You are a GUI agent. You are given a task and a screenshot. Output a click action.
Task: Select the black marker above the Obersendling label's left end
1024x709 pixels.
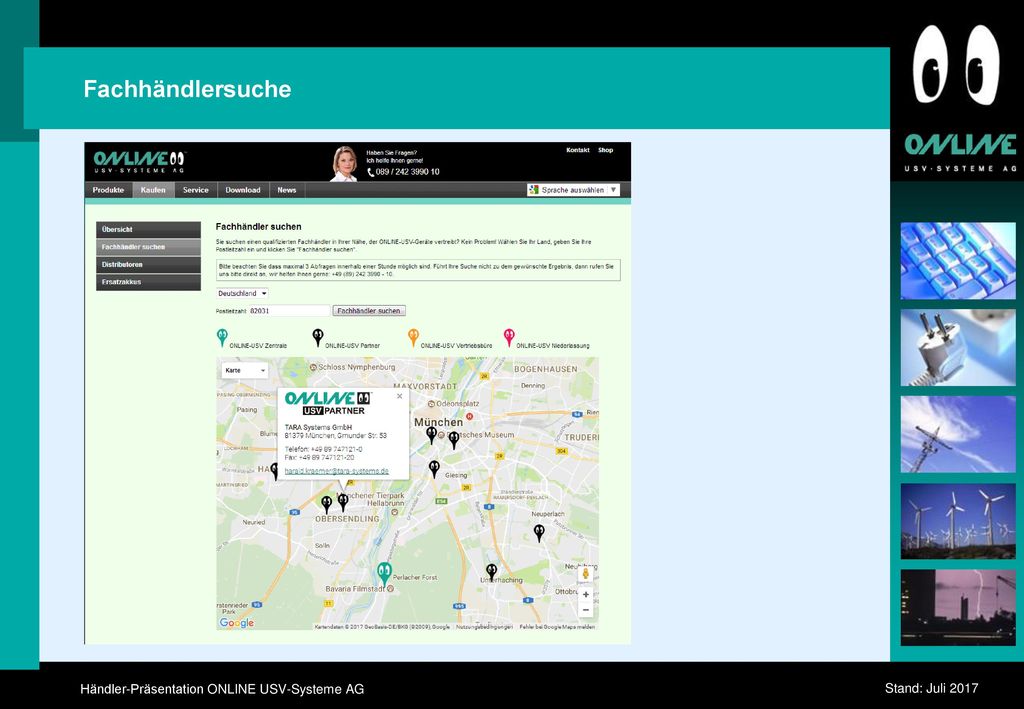pos(327,505)
